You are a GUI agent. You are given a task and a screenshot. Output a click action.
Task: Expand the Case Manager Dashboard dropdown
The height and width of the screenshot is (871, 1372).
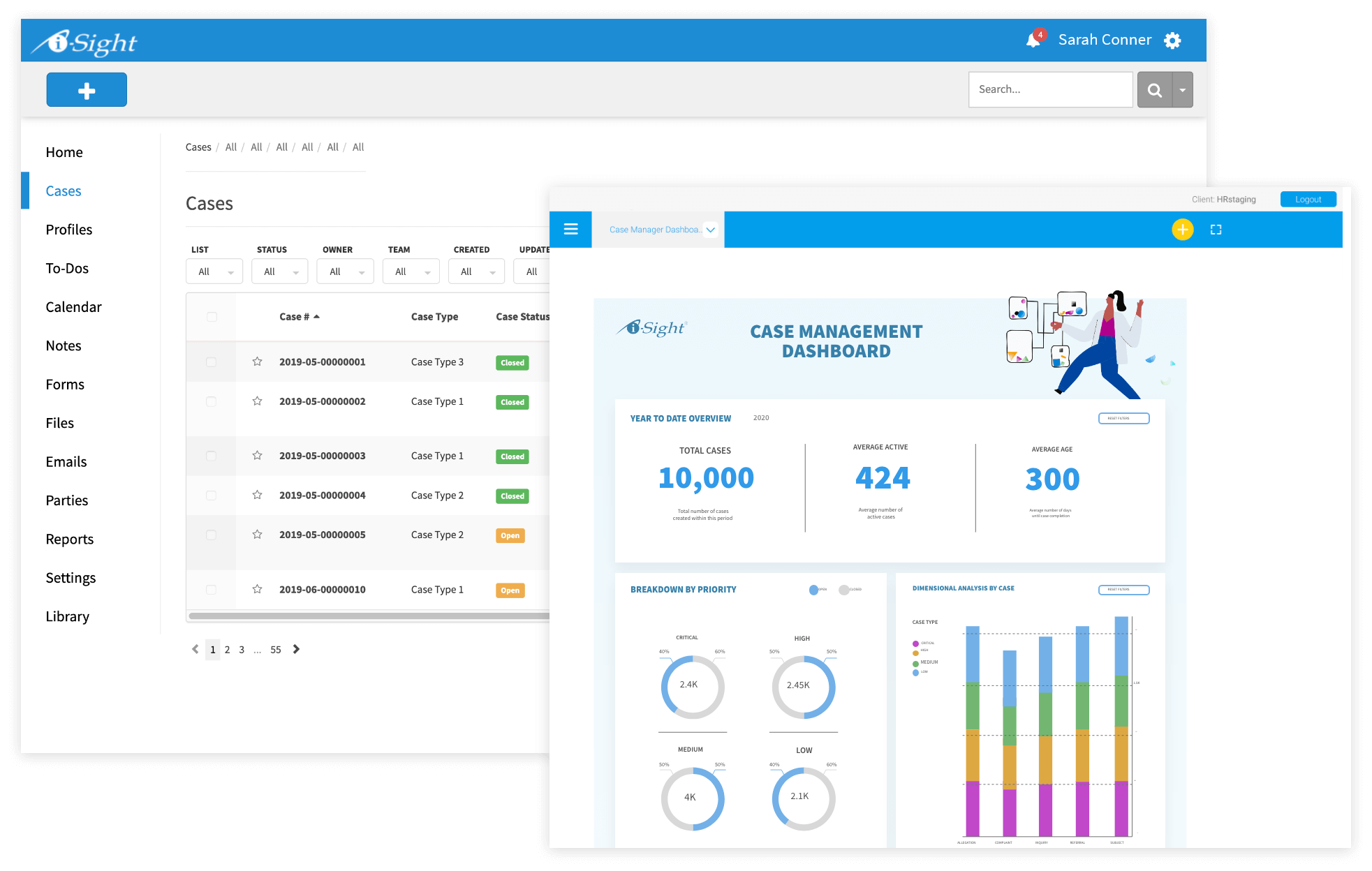point(710,229)
